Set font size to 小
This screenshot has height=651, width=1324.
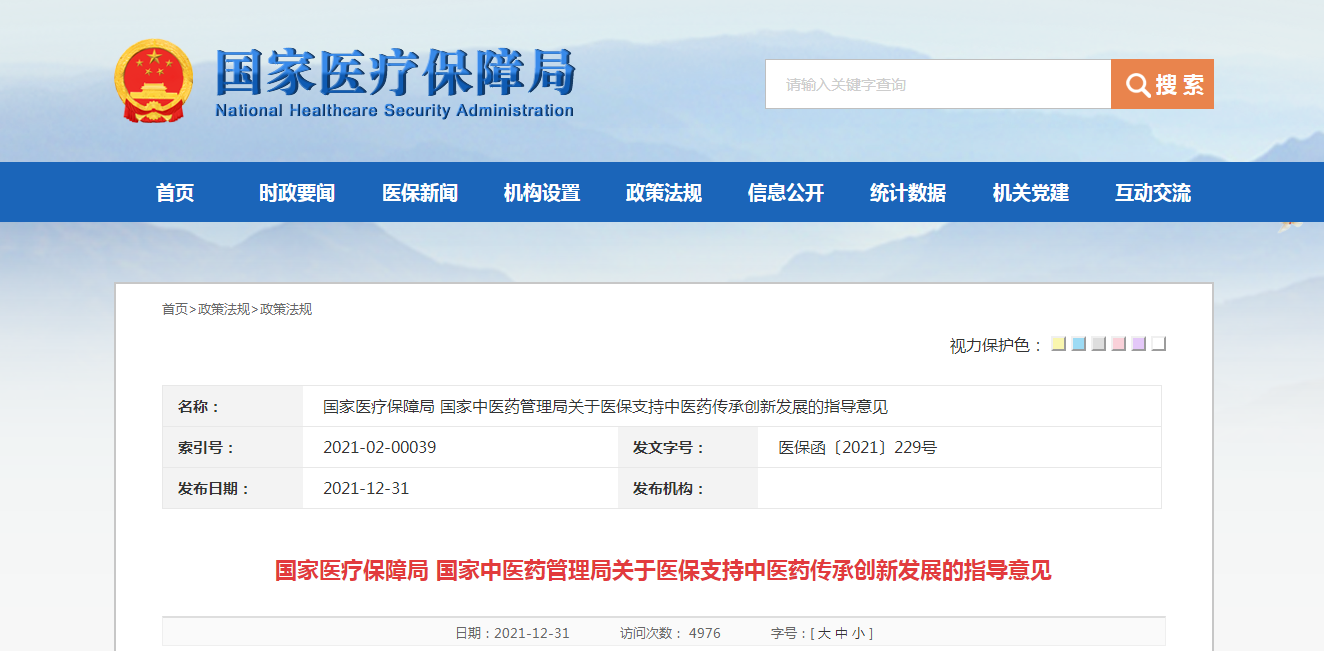coord(858,633)
